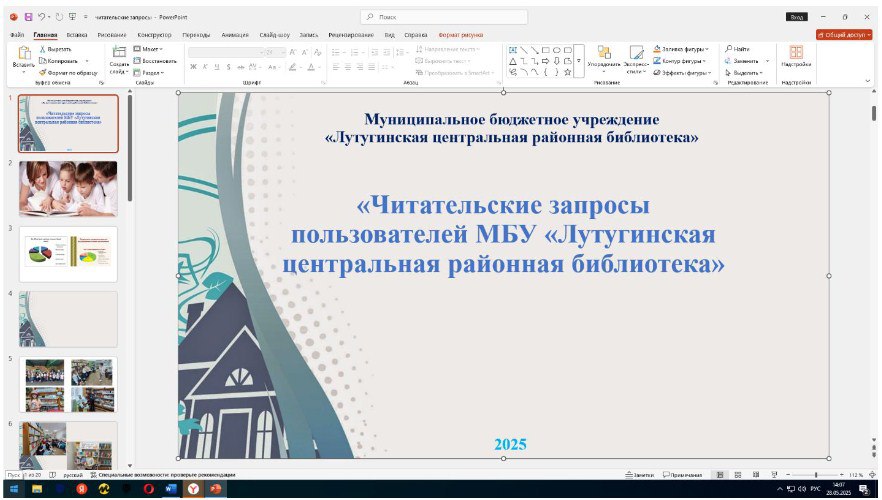Open the notification center in system tray
Image resolution: width=882 pixels, height=500 pixels.
click(865, 489)
